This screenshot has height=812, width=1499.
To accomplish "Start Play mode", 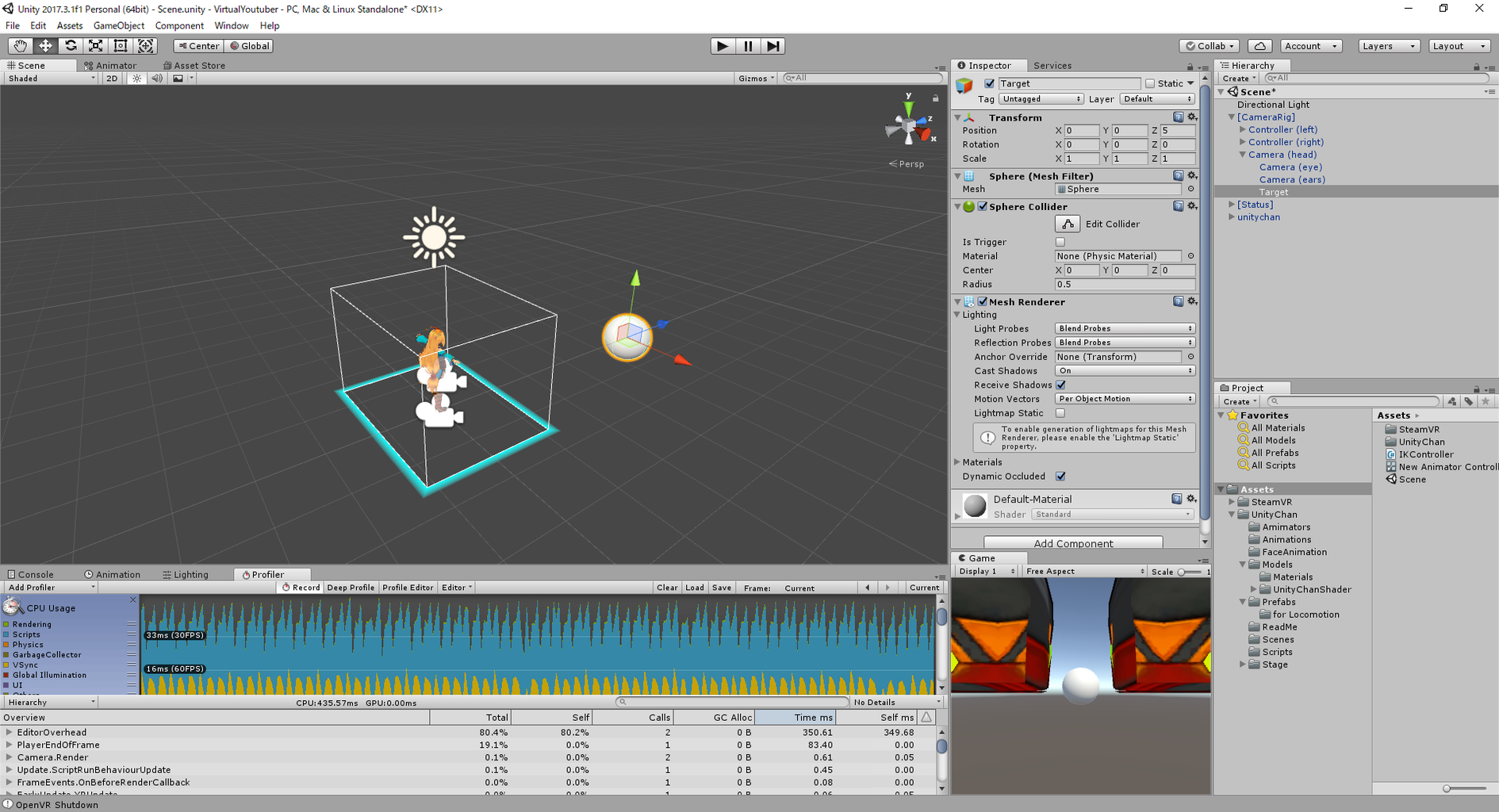I will click(x=722, y=46).
